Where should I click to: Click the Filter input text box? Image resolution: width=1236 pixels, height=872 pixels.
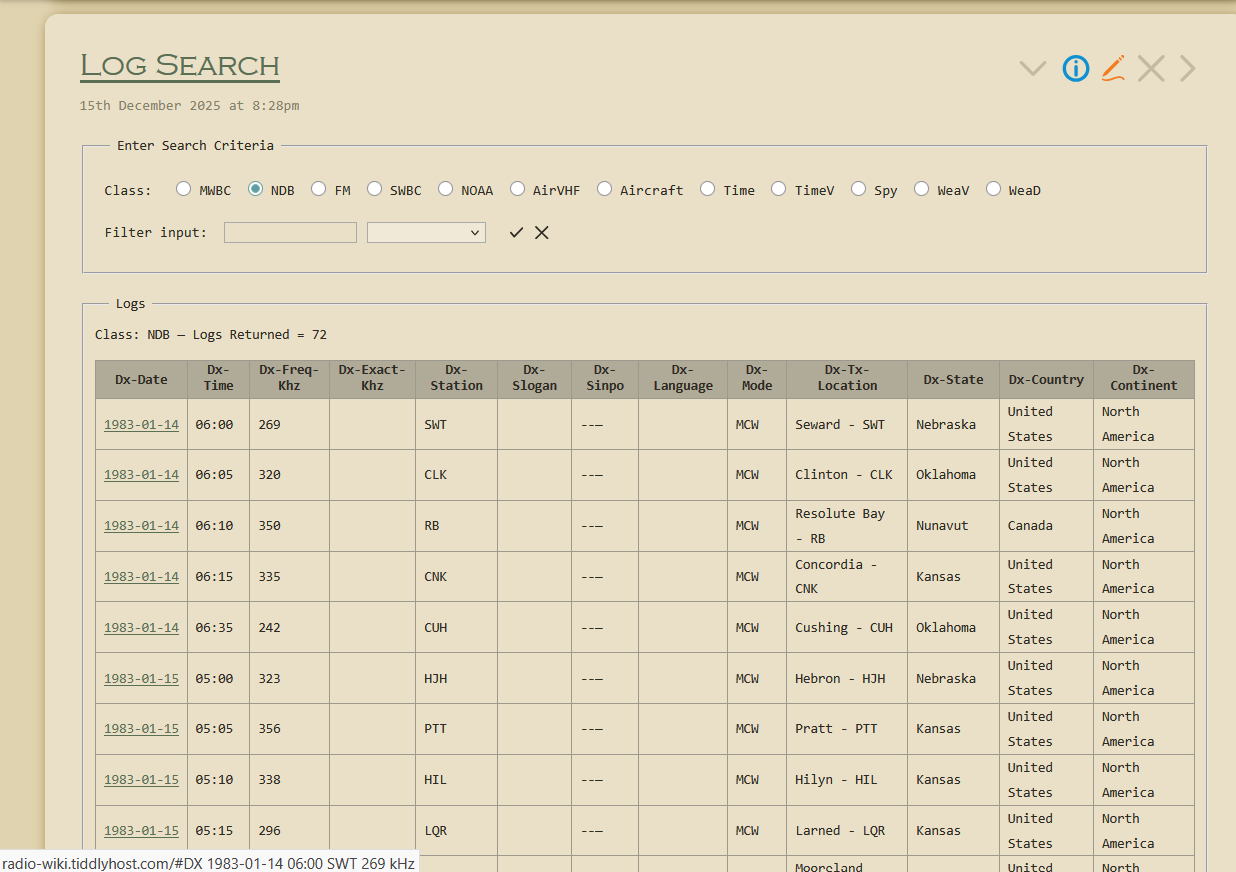click(290, 232)
